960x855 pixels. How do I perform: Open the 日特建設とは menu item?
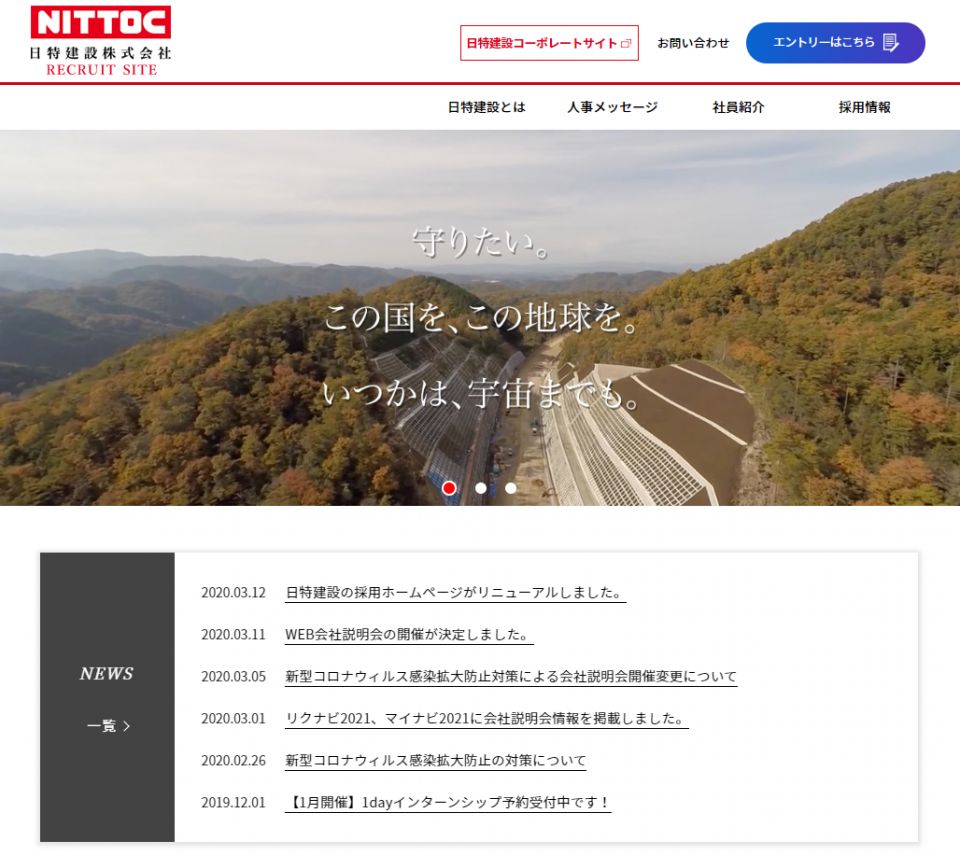pyautogui.click(x=487, y=107)
